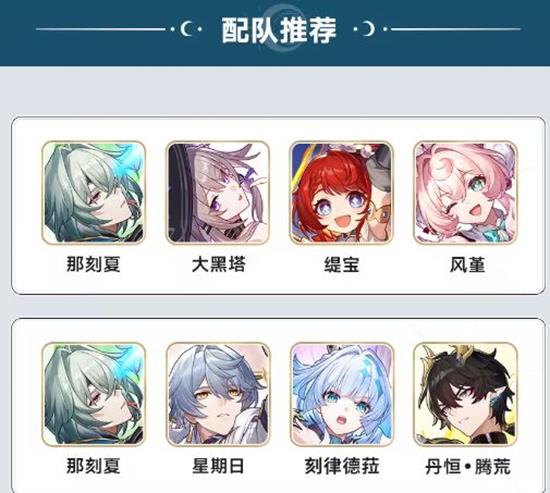Select 那刻夏 portrait in the second team
This screenshot has width=550, height=493.
93,394
